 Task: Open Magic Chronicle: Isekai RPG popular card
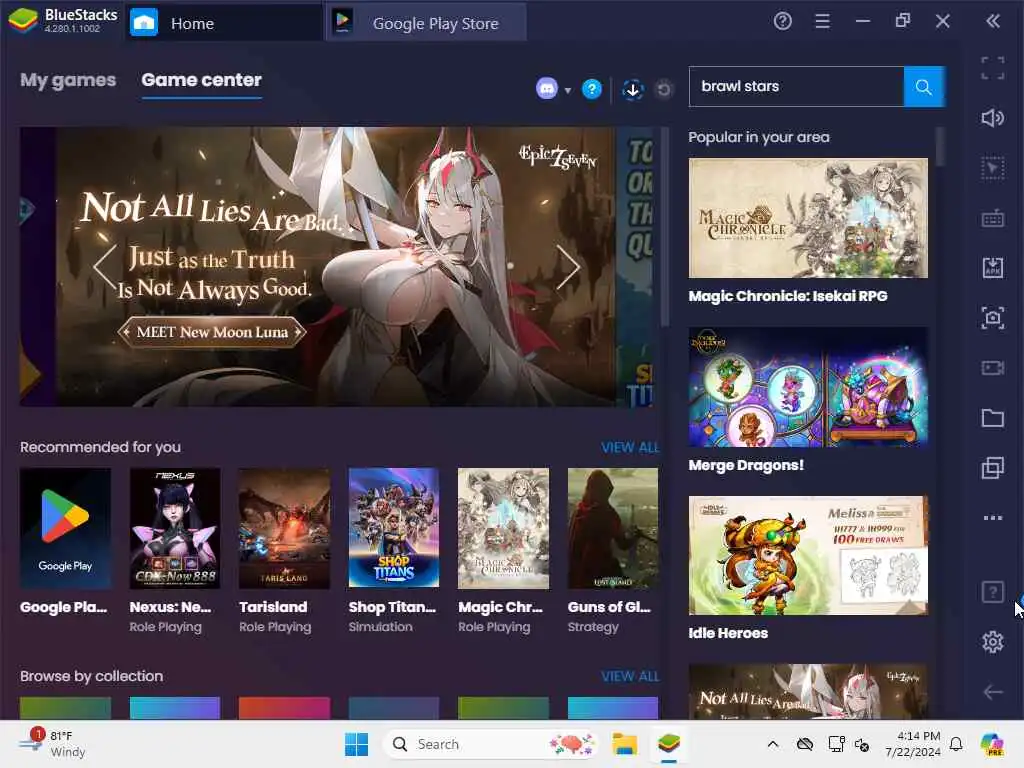pos(808,218)
